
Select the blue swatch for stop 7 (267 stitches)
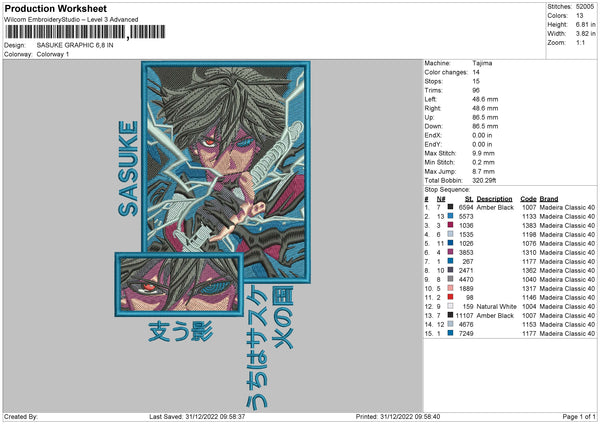[x=450, y=261]
